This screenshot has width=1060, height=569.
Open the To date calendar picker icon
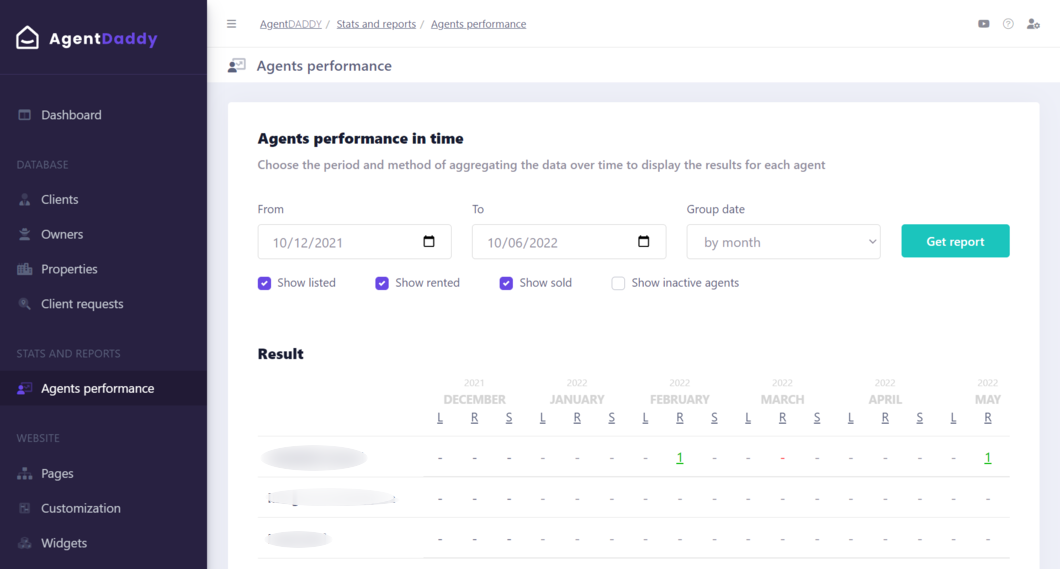644,241
